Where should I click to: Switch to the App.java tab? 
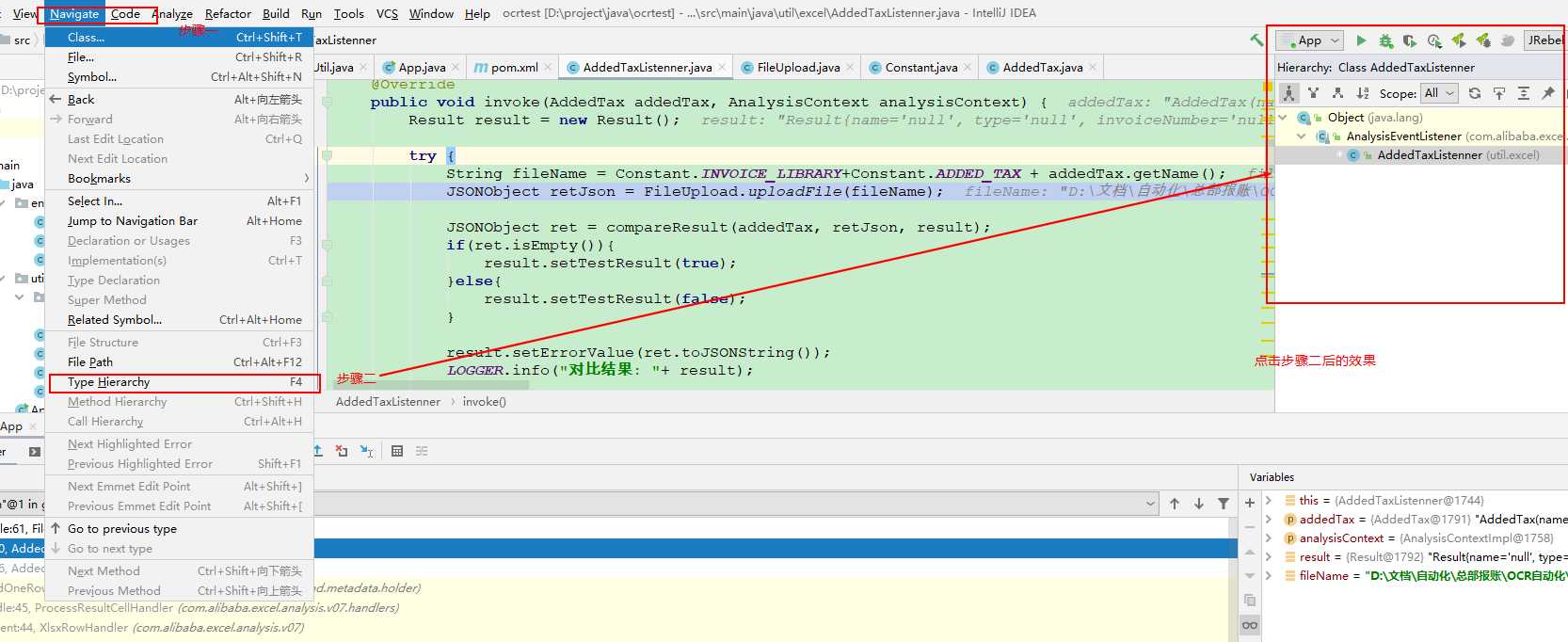point(422,68)
